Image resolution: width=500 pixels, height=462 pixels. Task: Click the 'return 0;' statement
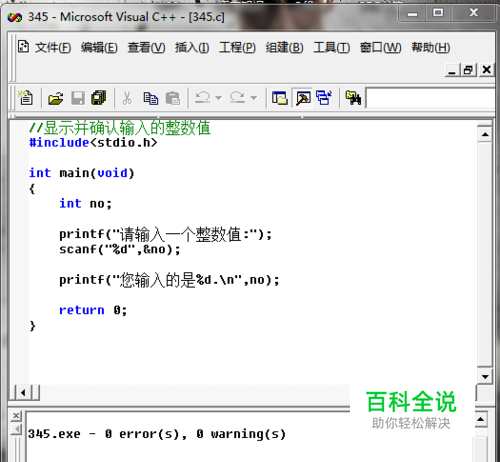tap(93, 310)
